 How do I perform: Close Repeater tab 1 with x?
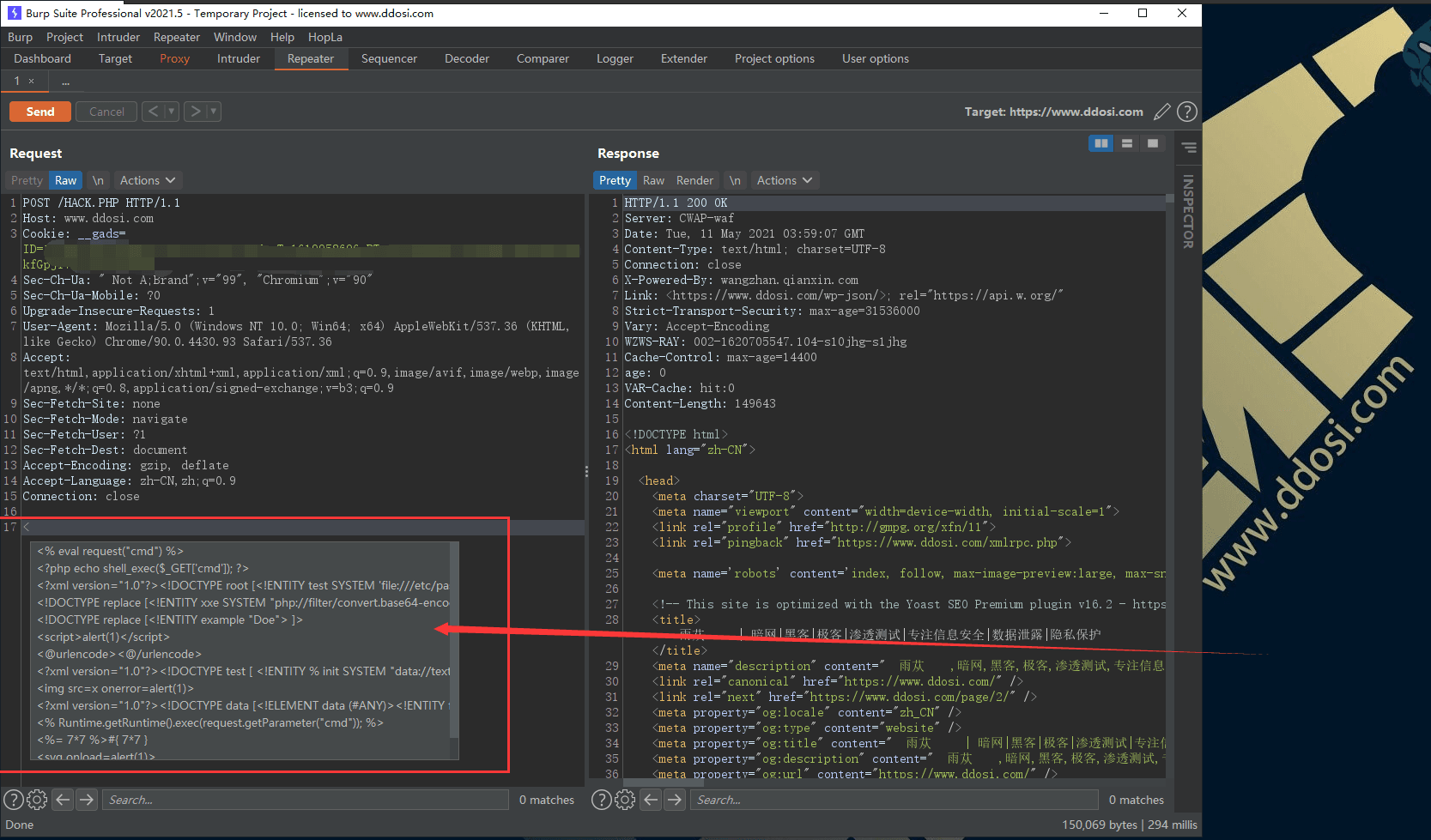point(32,82)
